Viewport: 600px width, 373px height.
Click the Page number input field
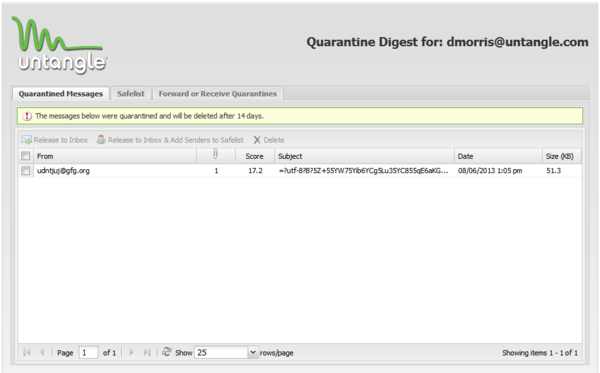pos(88,352)
